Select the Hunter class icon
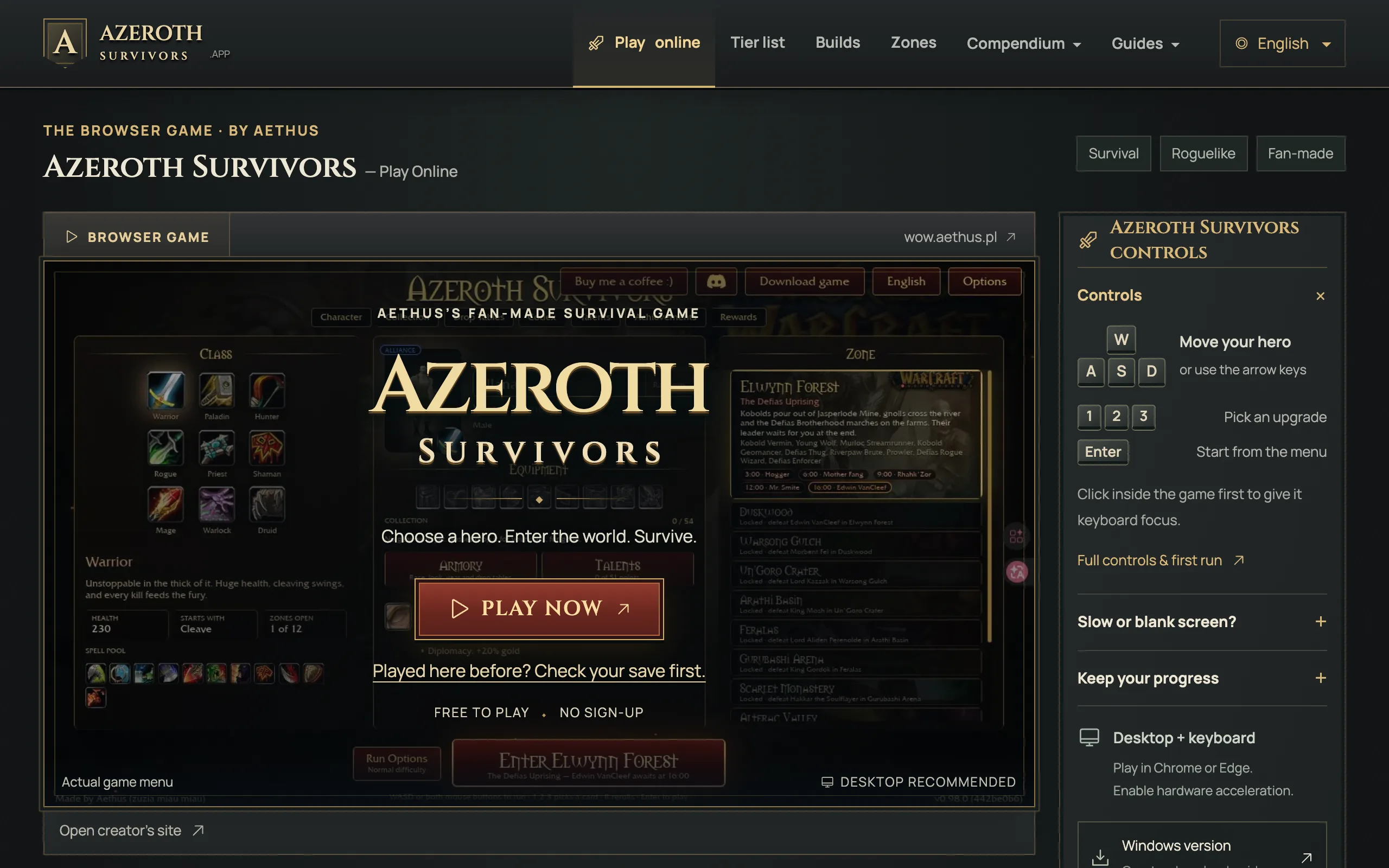This screenshot has width=1389, height=868. pos(267,390)
